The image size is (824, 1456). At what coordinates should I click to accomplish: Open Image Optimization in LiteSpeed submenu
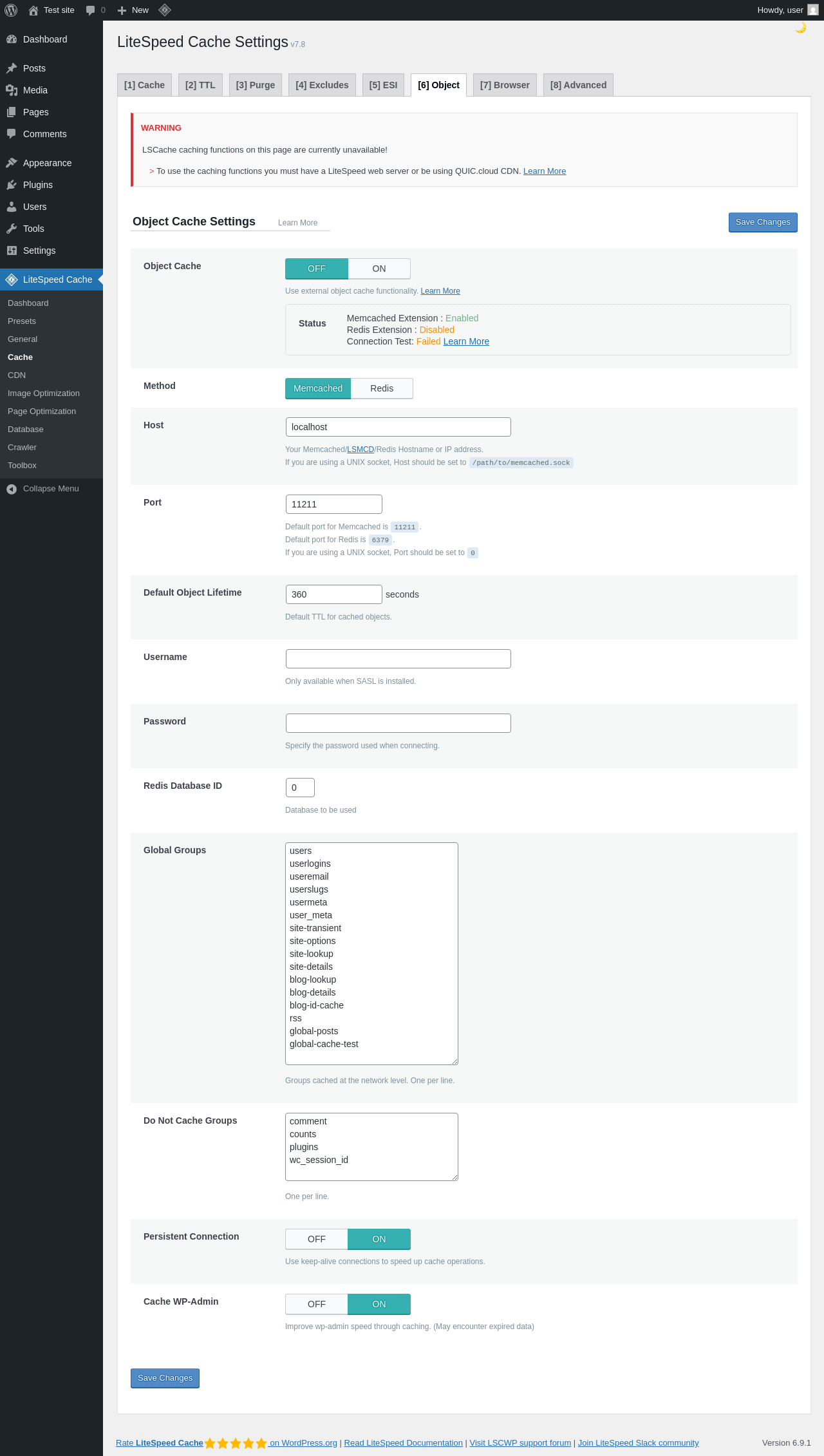[44, 393]
